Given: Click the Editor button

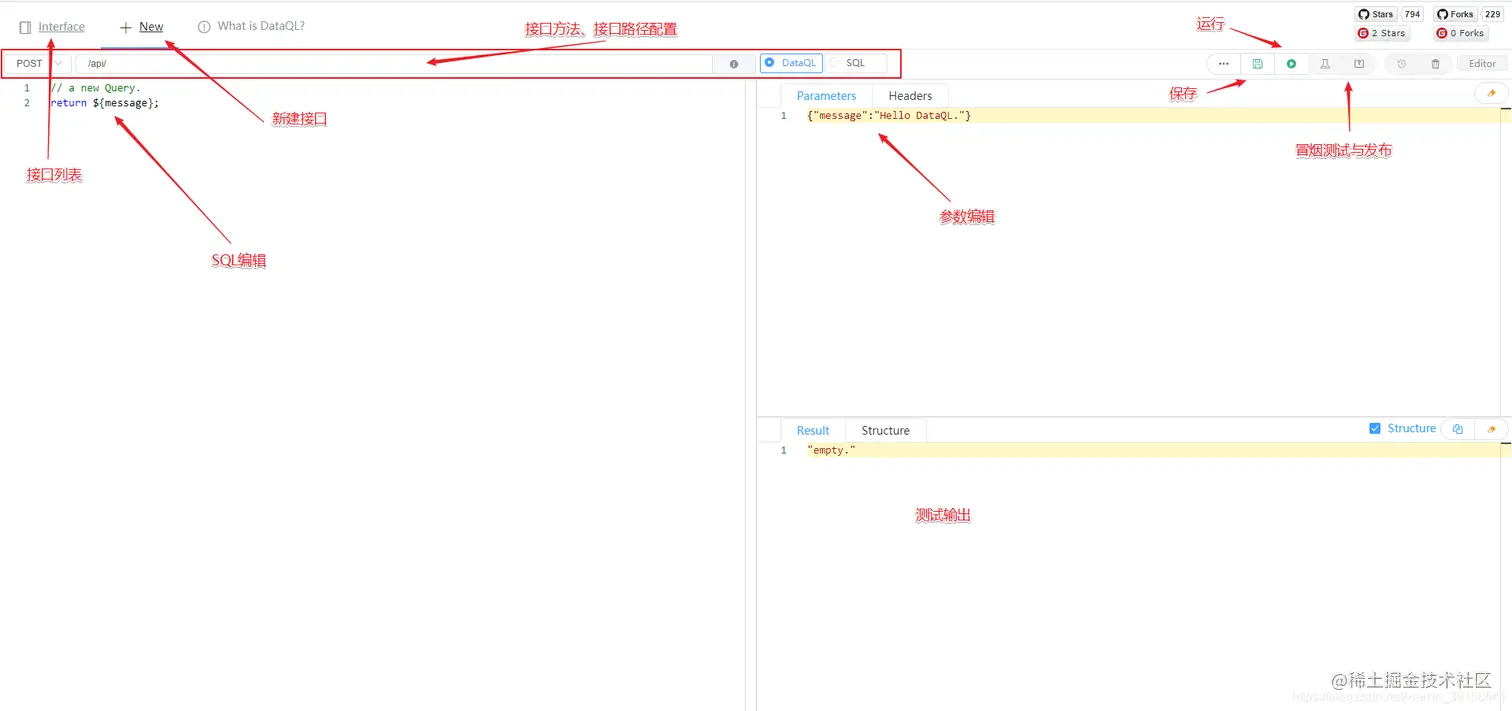Looking at the screenshot, I should pos(1482,64).
